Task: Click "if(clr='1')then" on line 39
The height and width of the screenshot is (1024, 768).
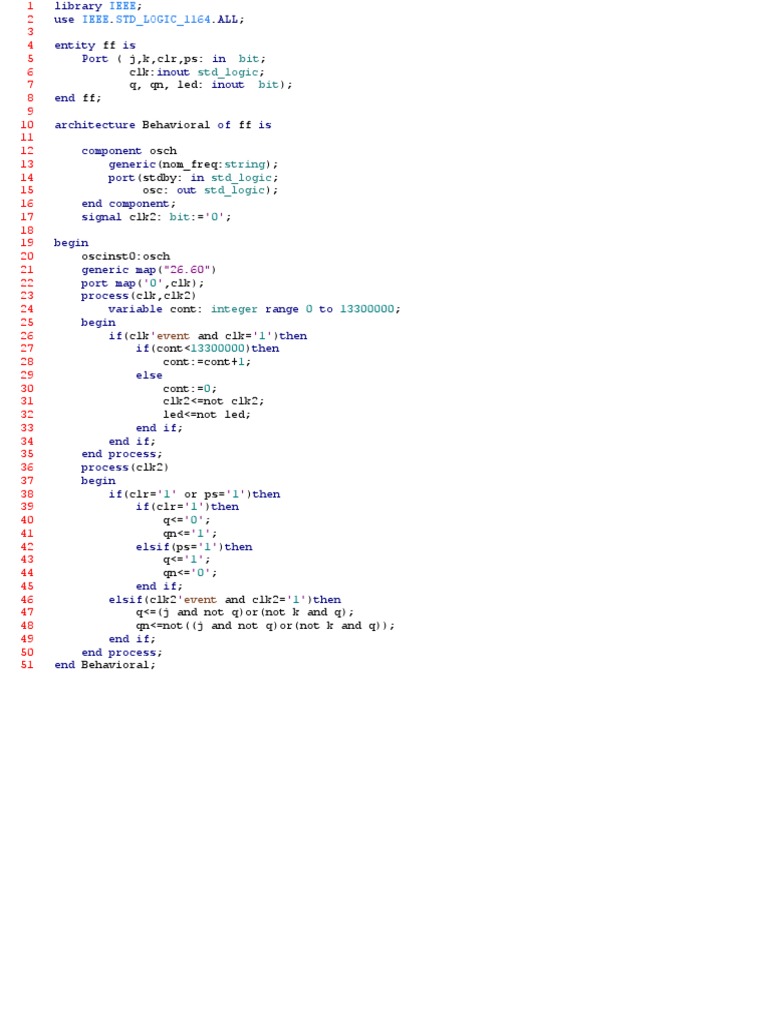Action: click(187, 507)
